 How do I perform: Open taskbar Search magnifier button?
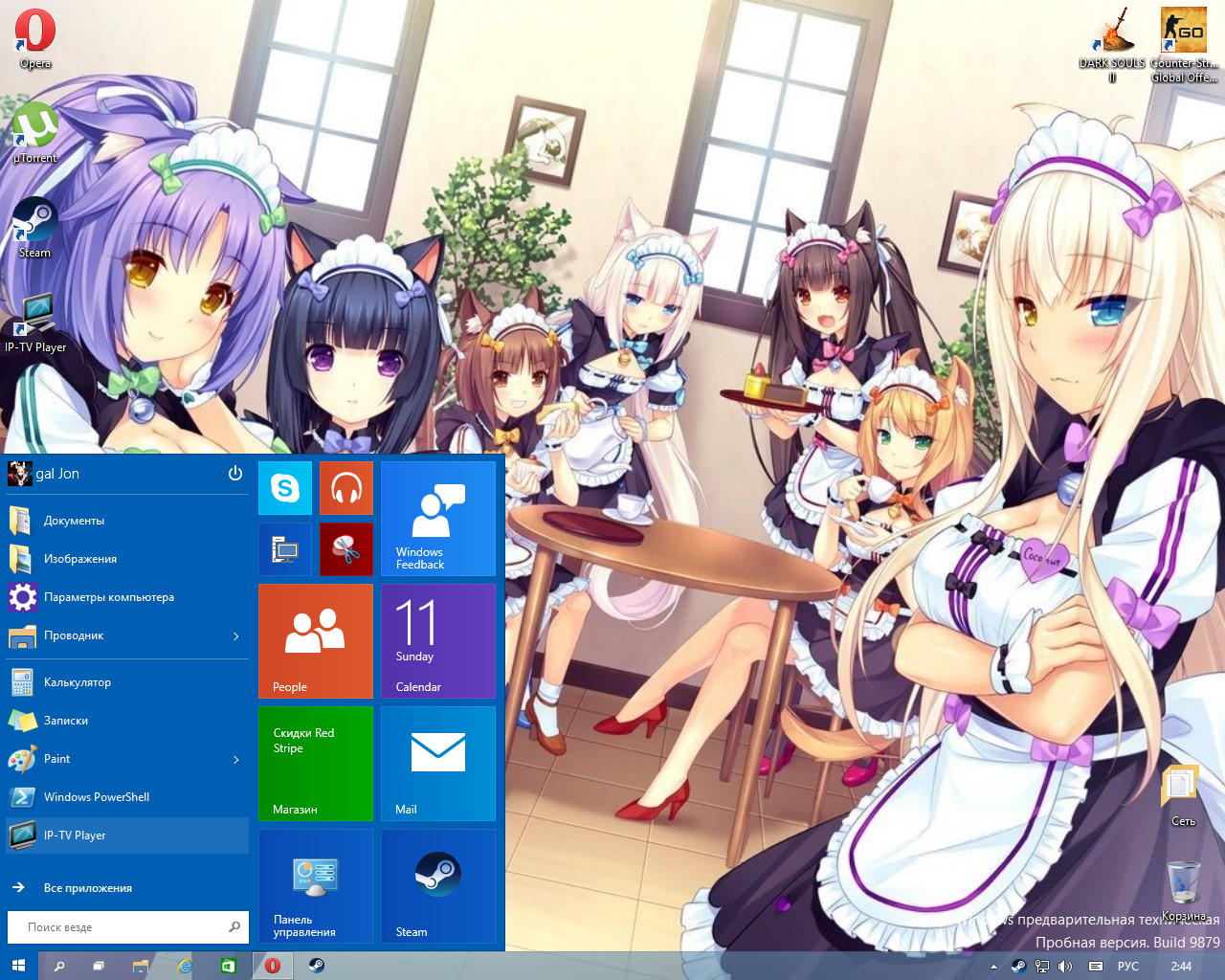(58, 966)
